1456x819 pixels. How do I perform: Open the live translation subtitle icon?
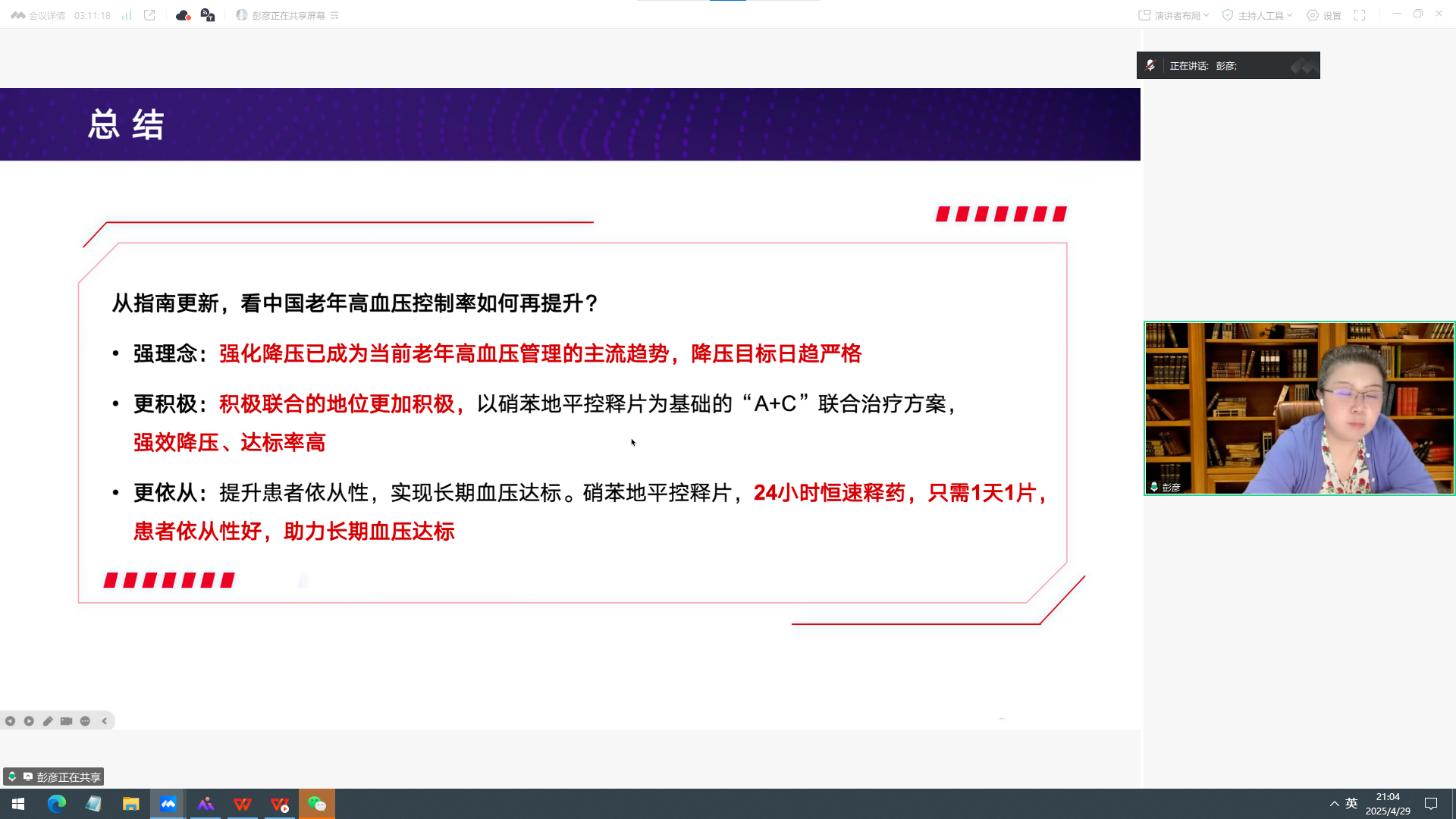[208, 15]
